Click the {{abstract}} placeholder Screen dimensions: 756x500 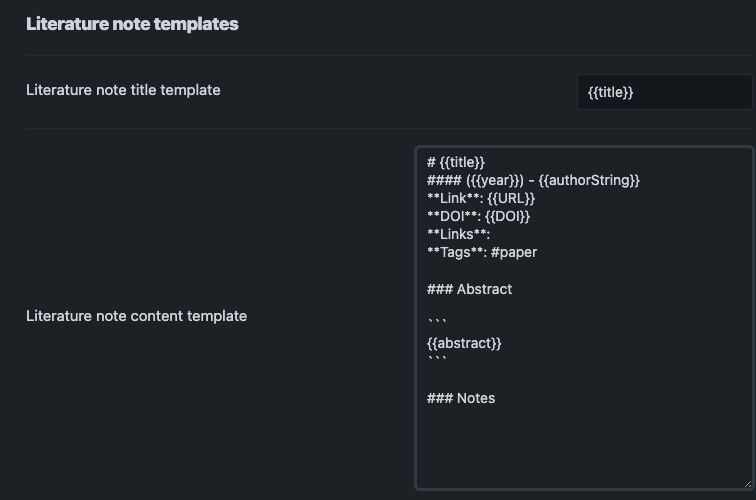pyautogui.click(x=464, y=343)
